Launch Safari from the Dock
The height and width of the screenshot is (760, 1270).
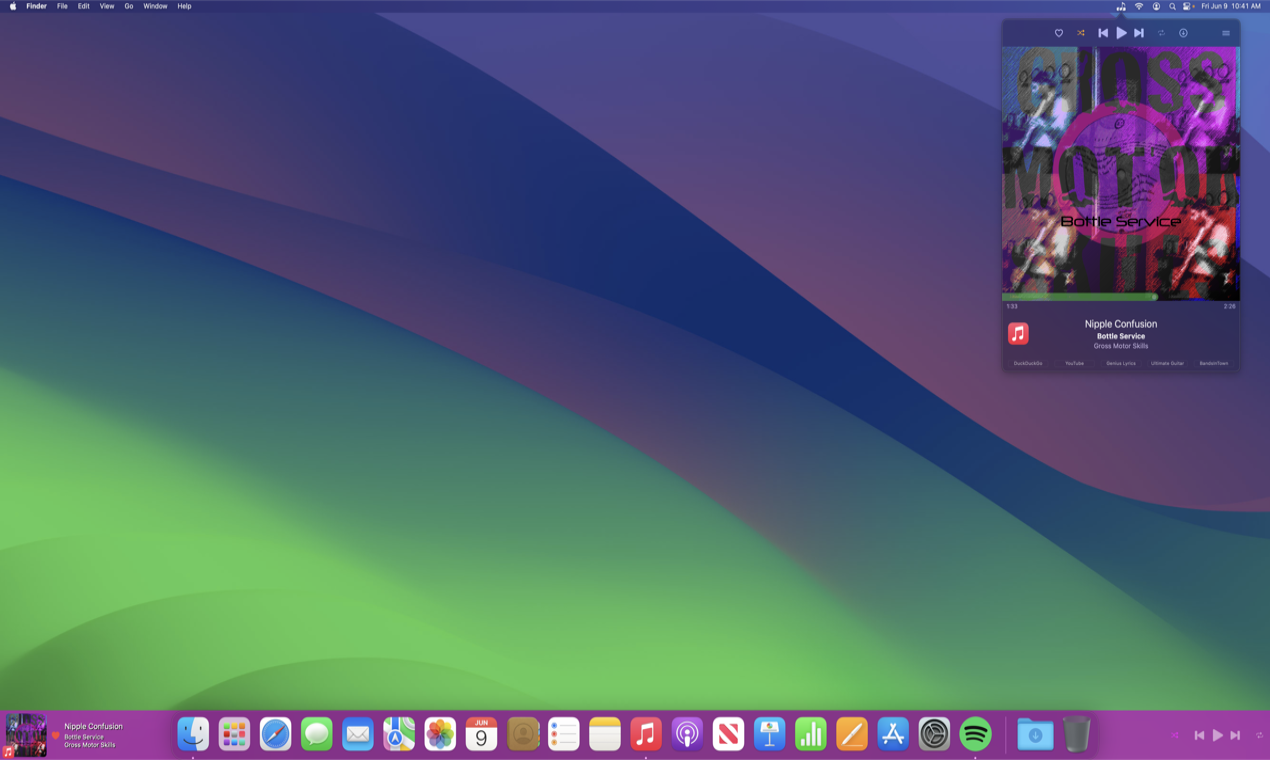(275, 734)
